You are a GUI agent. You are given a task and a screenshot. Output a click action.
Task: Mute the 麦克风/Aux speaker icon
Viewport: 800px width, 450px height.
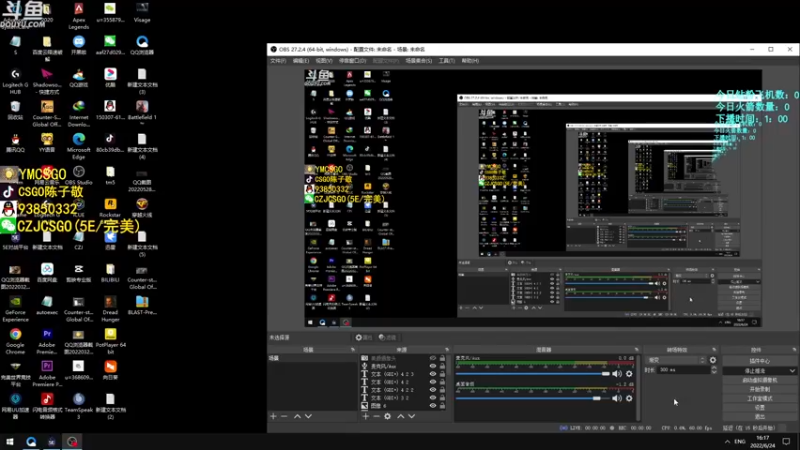pyautogui.click(x=617, y=374)
